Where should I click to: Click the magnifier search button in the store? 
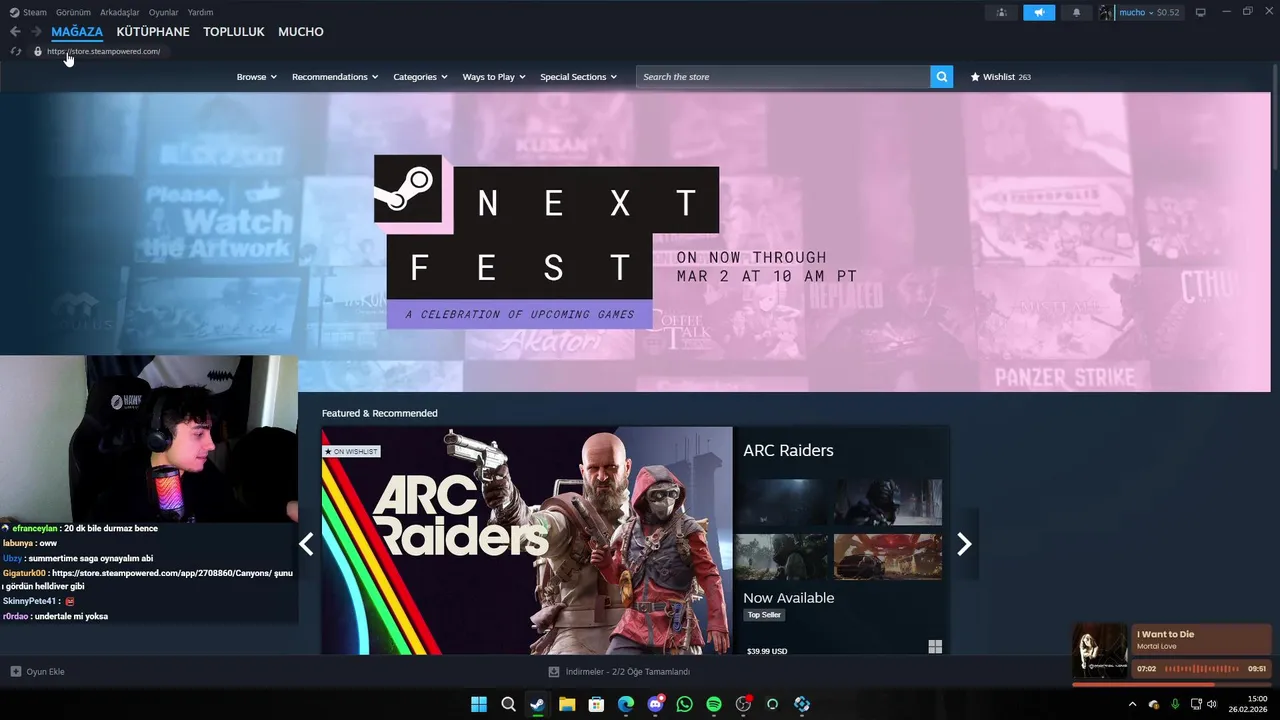pyautogui.click(x=941, y=77)
